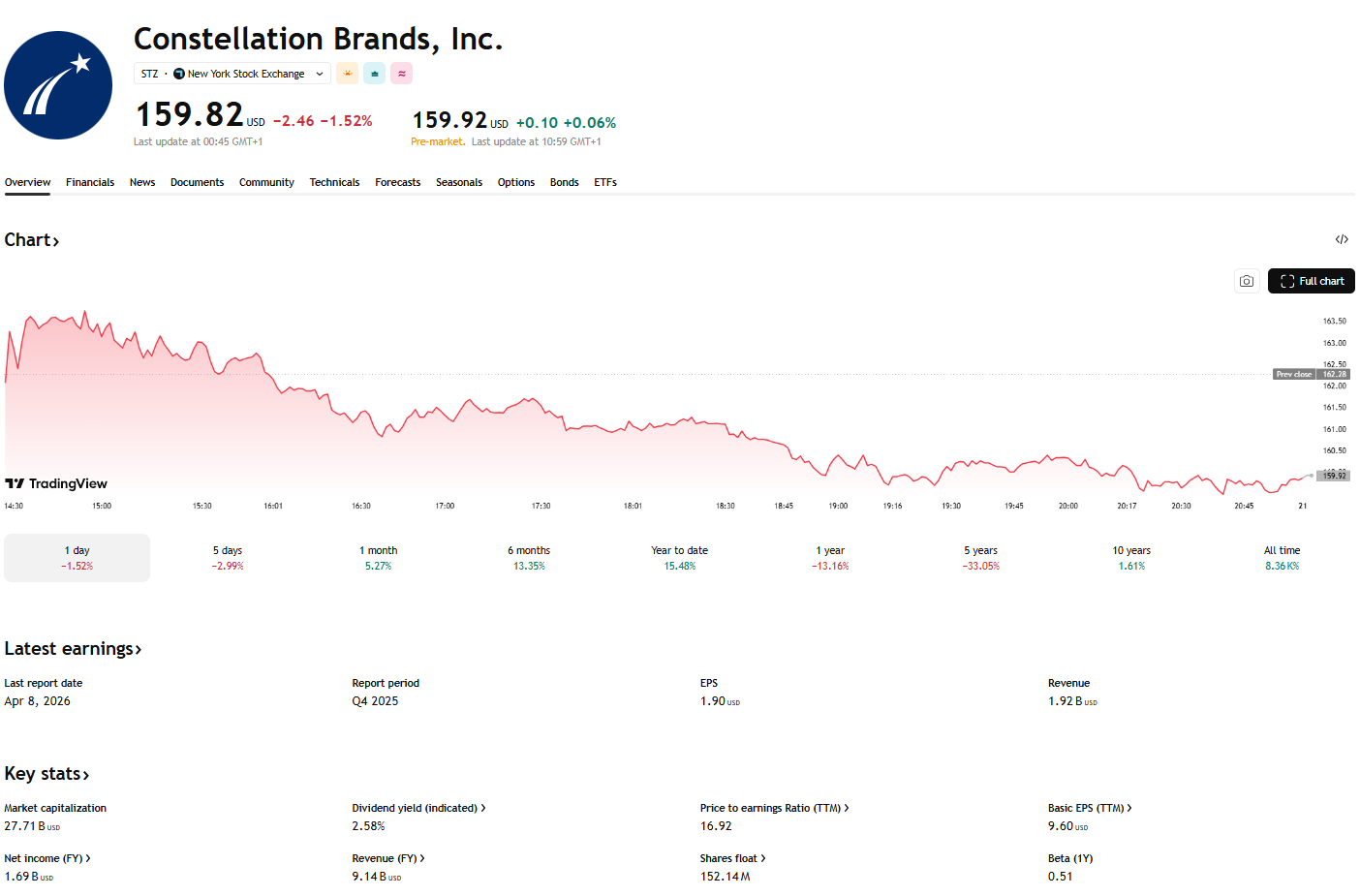Expand Revenue (FY) details
This screenshot has height=896, width=1360.
click(388, 858)
